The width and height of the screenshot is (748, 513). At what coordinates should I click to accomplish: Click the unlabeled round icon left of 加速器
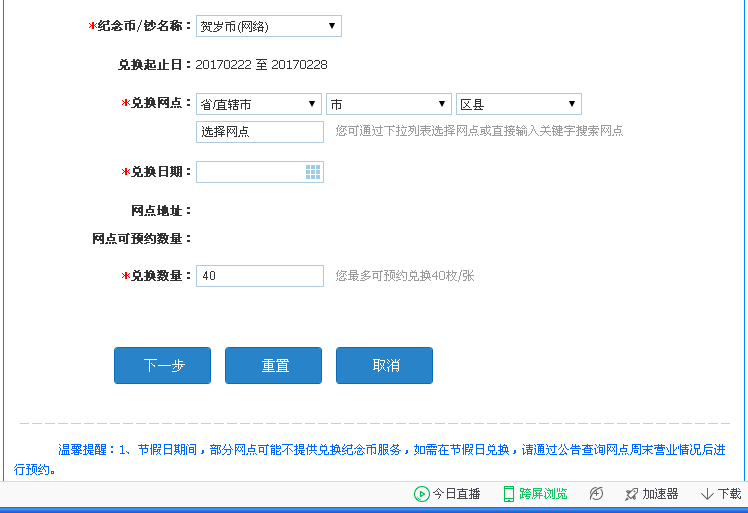point(597,494)
